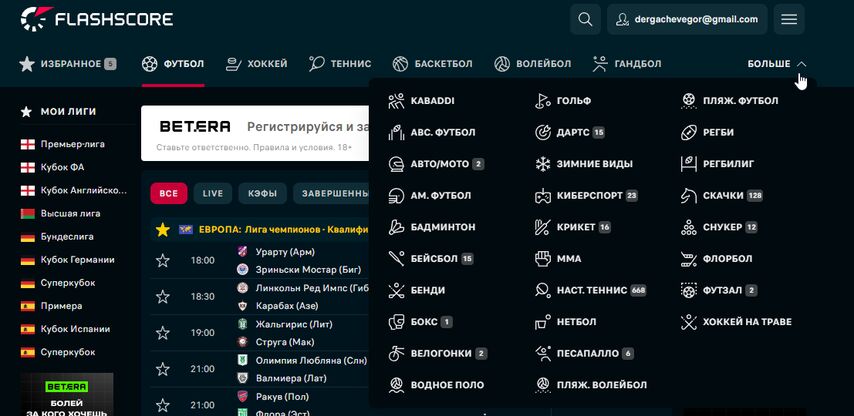Screen dimensions: 854x416
Task: Select Флорбол from the sports menu
Action: (x=728, y=259)
